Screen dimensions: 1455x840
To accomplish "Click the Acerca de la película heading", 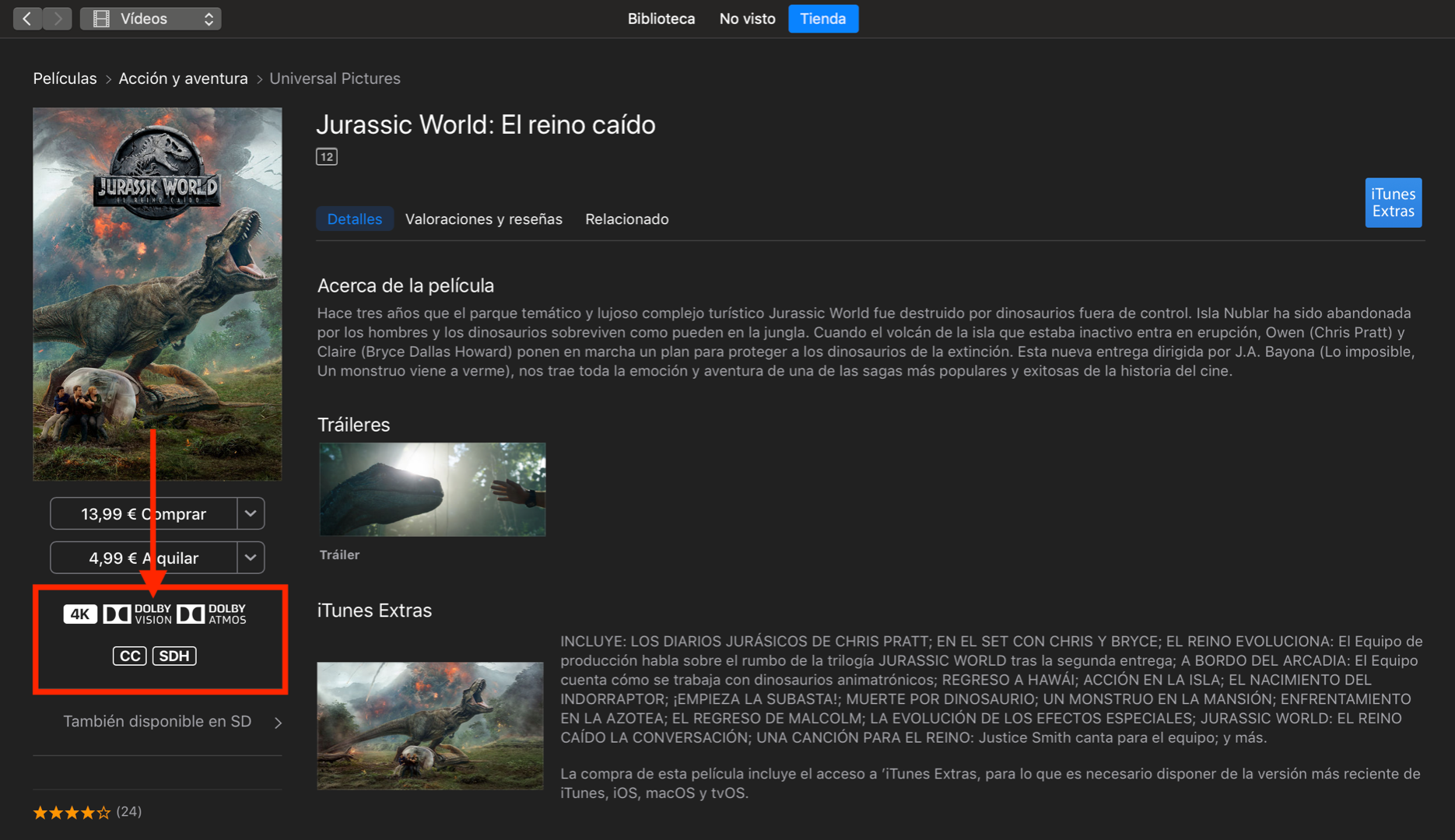I will coord(405,285).
